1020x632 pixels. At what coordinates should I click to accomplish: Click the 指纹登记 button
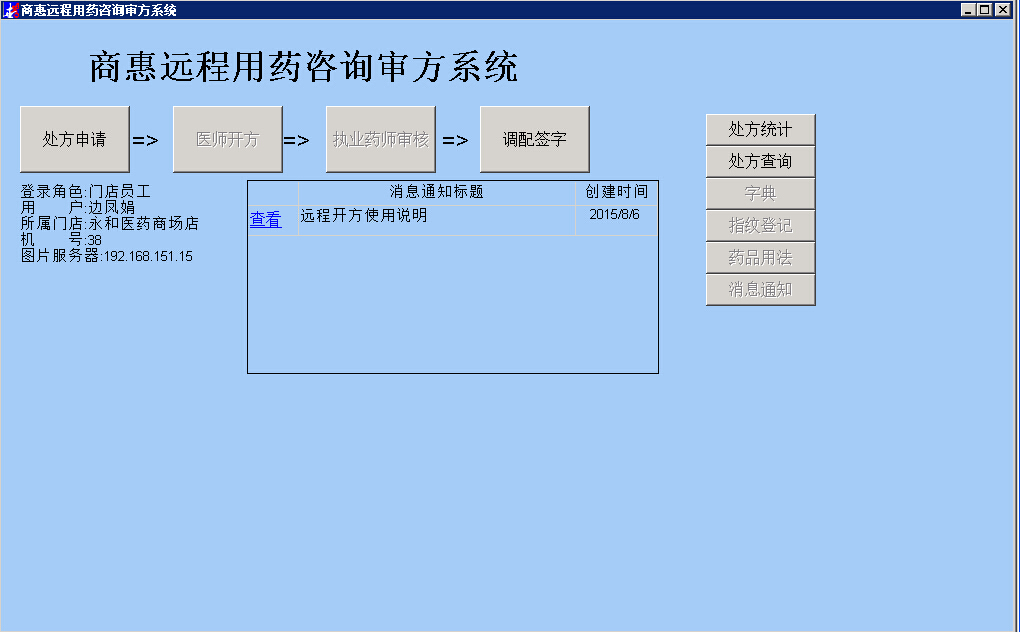(760, 226)
